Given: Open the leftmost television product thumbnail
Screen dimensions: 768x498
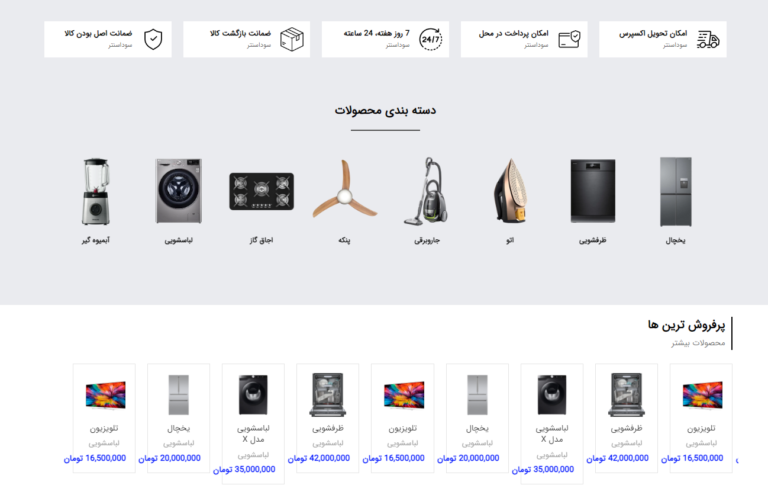Looking at the screenshot, I should click(104, 395).
